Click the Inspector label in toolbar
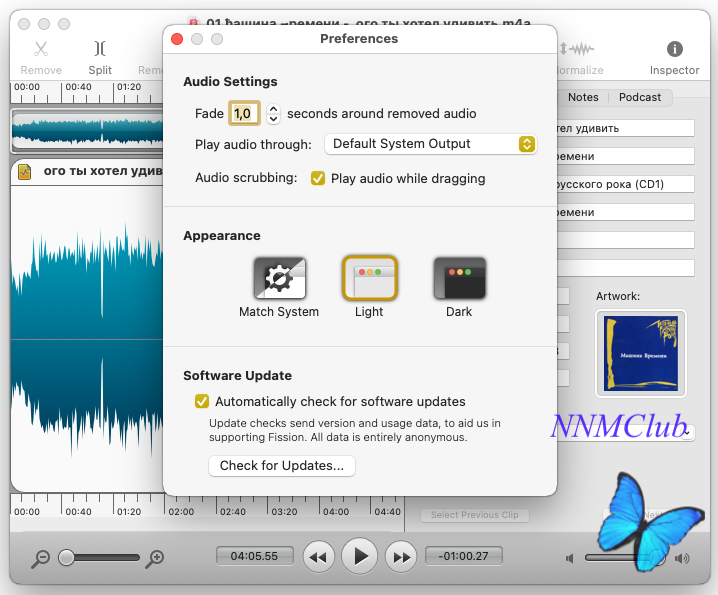The height and width of the screenshot is (595, 718). [674, 70]
